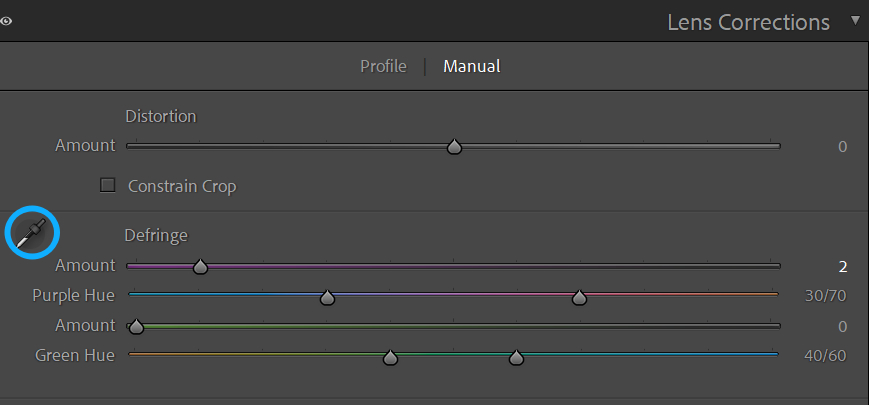Select the Defringe fringe color eyedropper tool
The image size is (869, 405).
(32, 233)
